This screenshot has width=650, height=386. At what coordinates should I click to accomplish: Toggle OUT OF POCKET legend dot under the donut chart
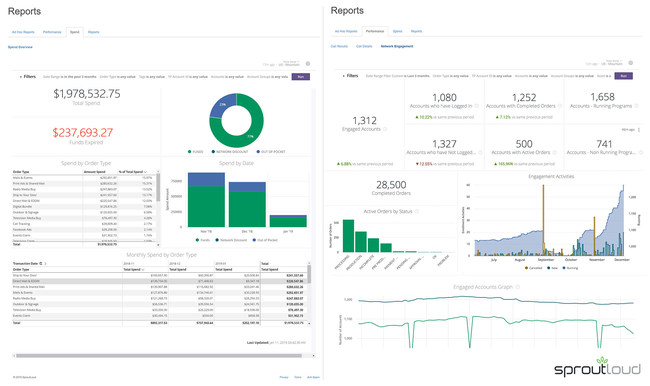(x=258, y=152)
